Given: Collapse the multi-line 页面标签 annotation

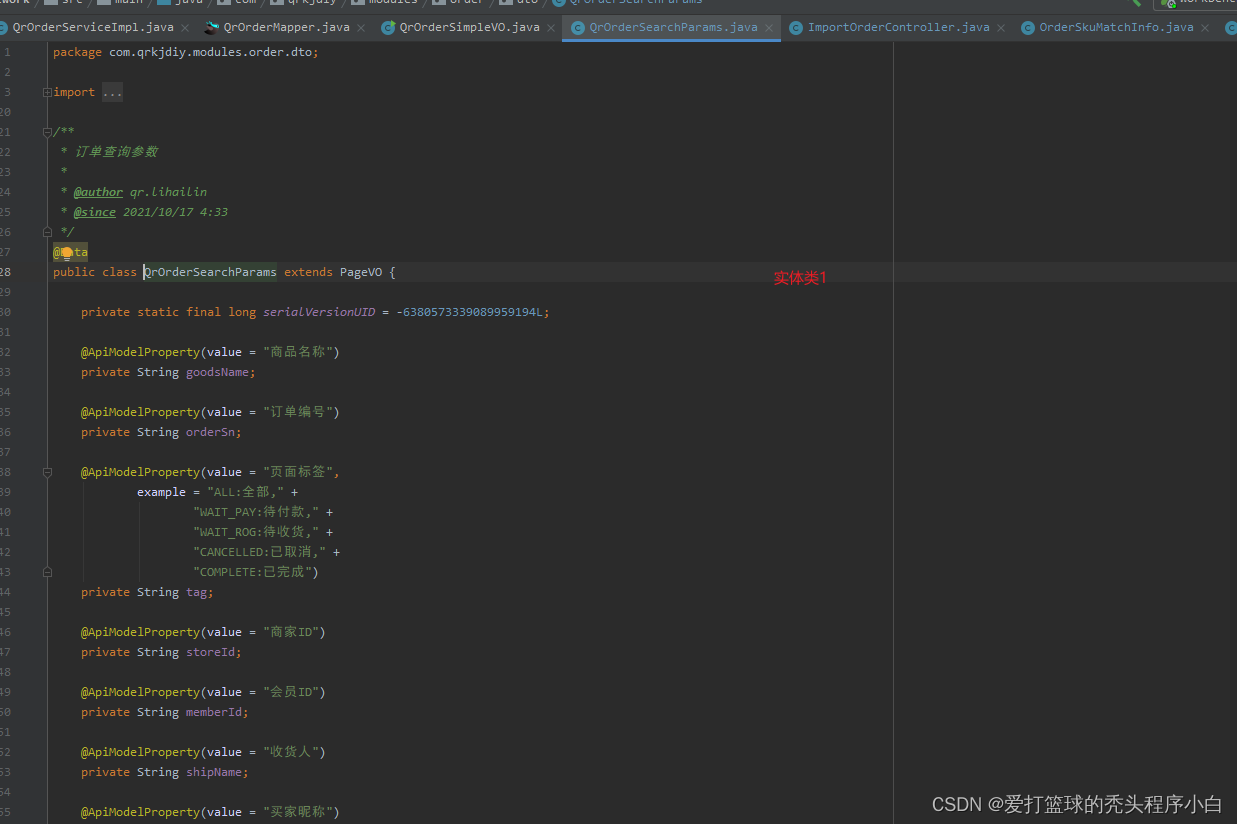Looking at the screenshot, I should click(47, 472).
